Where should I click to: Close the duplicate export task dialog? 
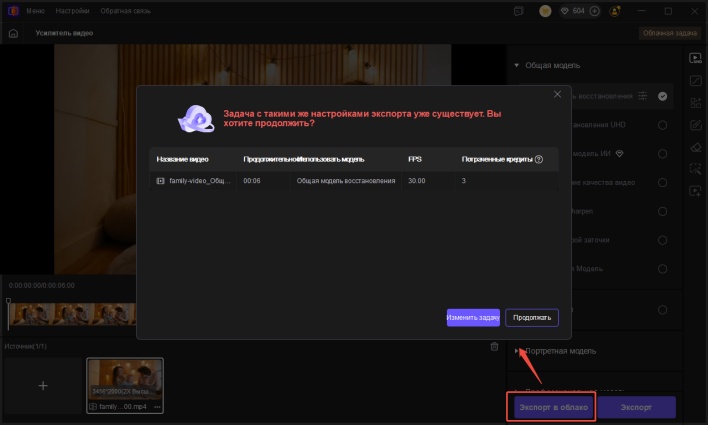coord(558,94)
